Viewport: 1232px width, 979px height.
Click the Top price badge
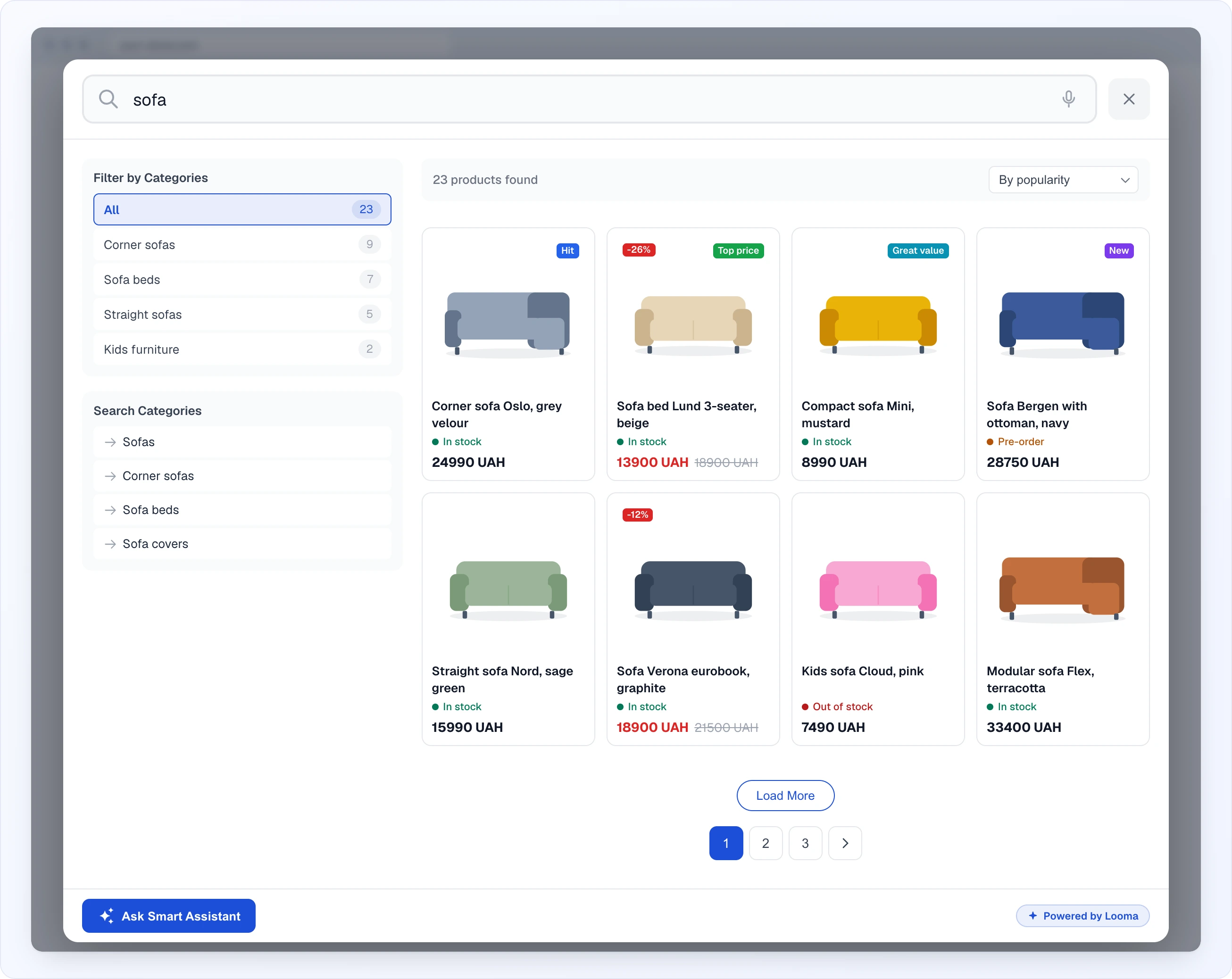pyautogui.click(x=738, y=250)
